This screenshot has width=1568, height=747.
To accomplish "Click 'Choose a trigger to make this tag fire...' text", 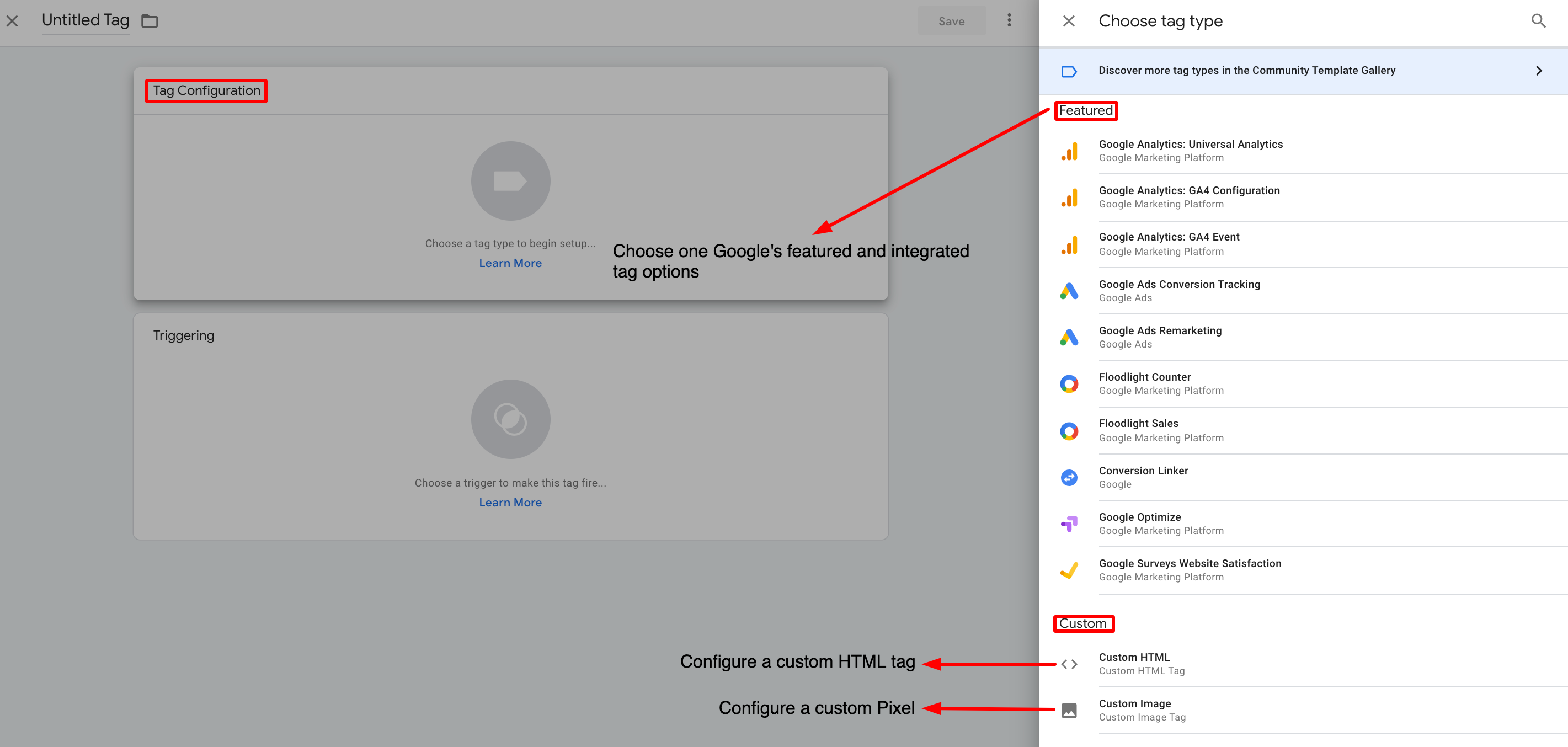I will [510, 483].
